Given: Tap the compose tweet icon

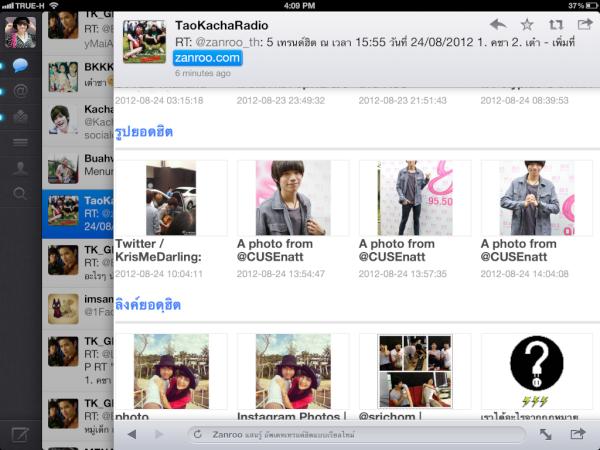Looking at the screenshot, I should pos(20,435).
